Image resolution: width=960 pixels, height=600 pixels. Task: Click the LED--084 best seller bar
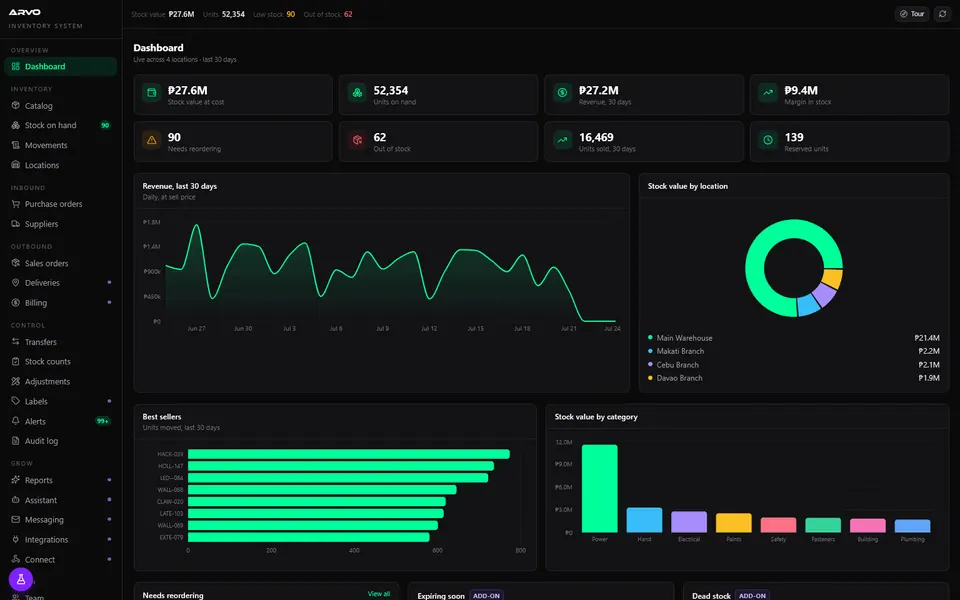pos(338,478)
